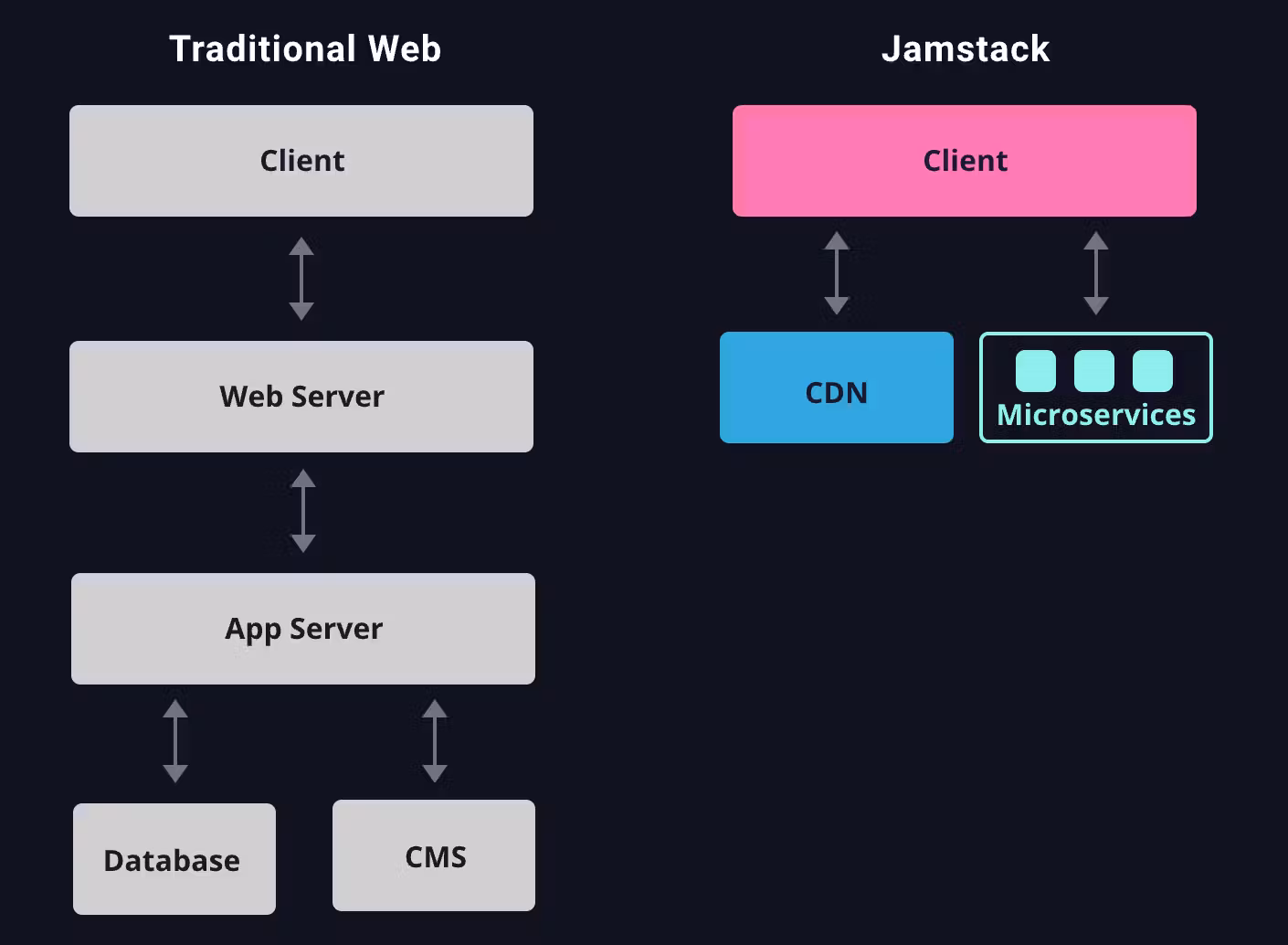Click the Traditional Web heading
The height and width of the screenshot is (945, 1288).
(x=304, y=48)
